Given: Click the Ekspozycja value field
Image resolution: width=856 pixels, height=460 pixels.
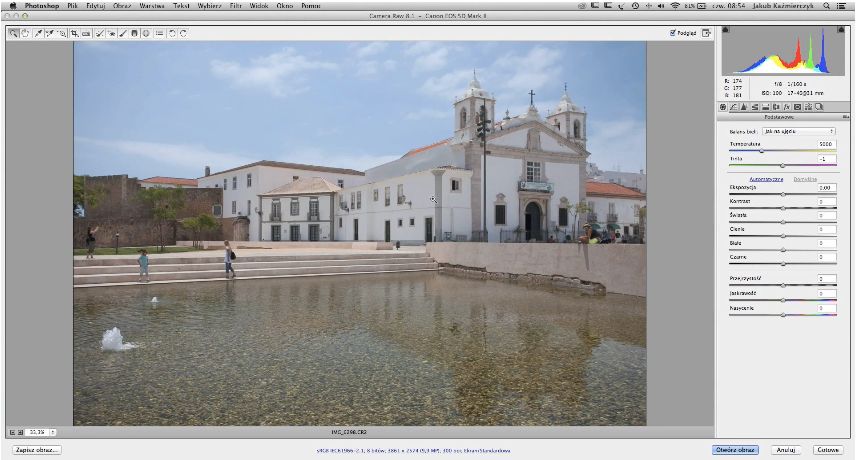Looking at the screenshot, I should tap(827, 188).
